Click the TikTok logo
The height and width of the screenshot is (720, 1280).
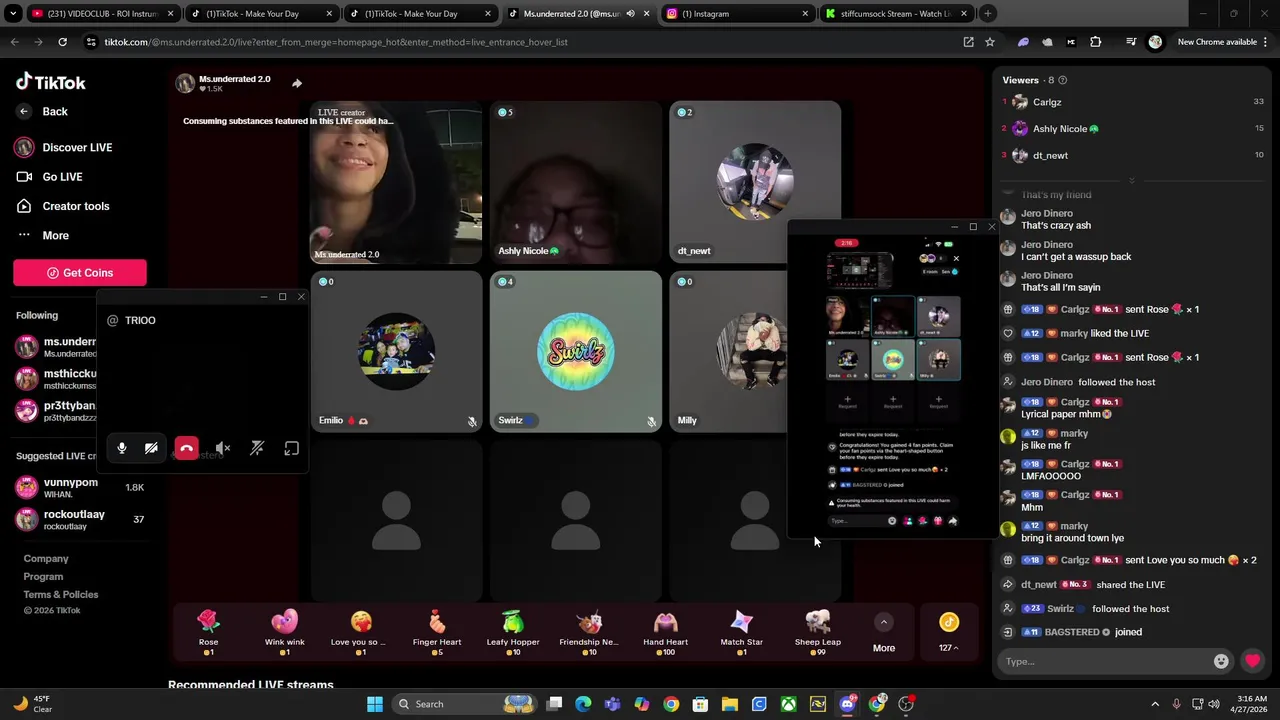[51, 82]
